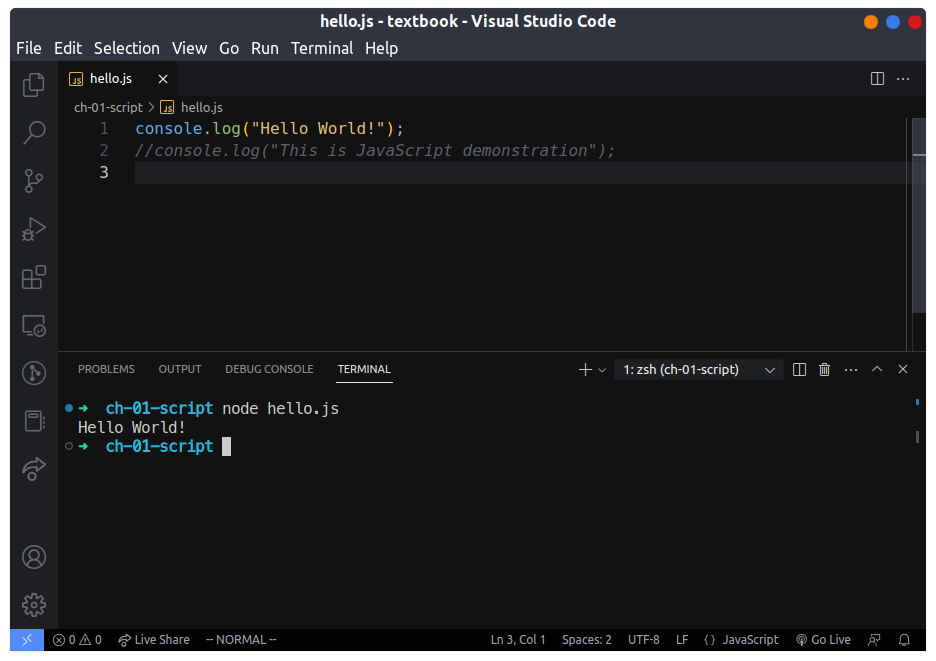Image resolution: width=936 pixels, height=661 pixels.
Task: Click the terminal prompt cursor
Action: [x=226, y=447]
